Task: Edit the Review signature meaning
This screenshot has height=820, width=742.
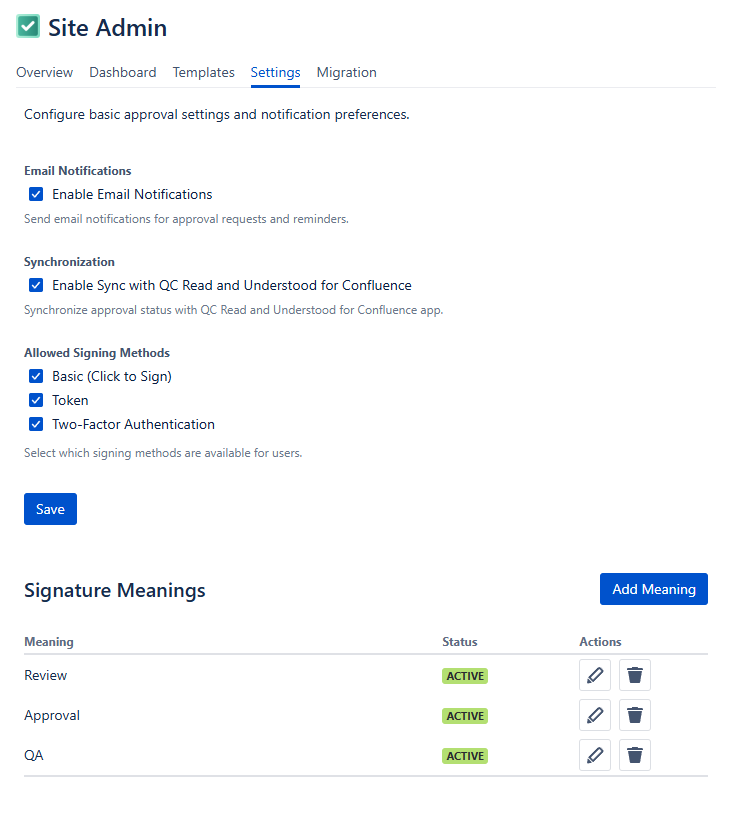Action: (595, 676)
